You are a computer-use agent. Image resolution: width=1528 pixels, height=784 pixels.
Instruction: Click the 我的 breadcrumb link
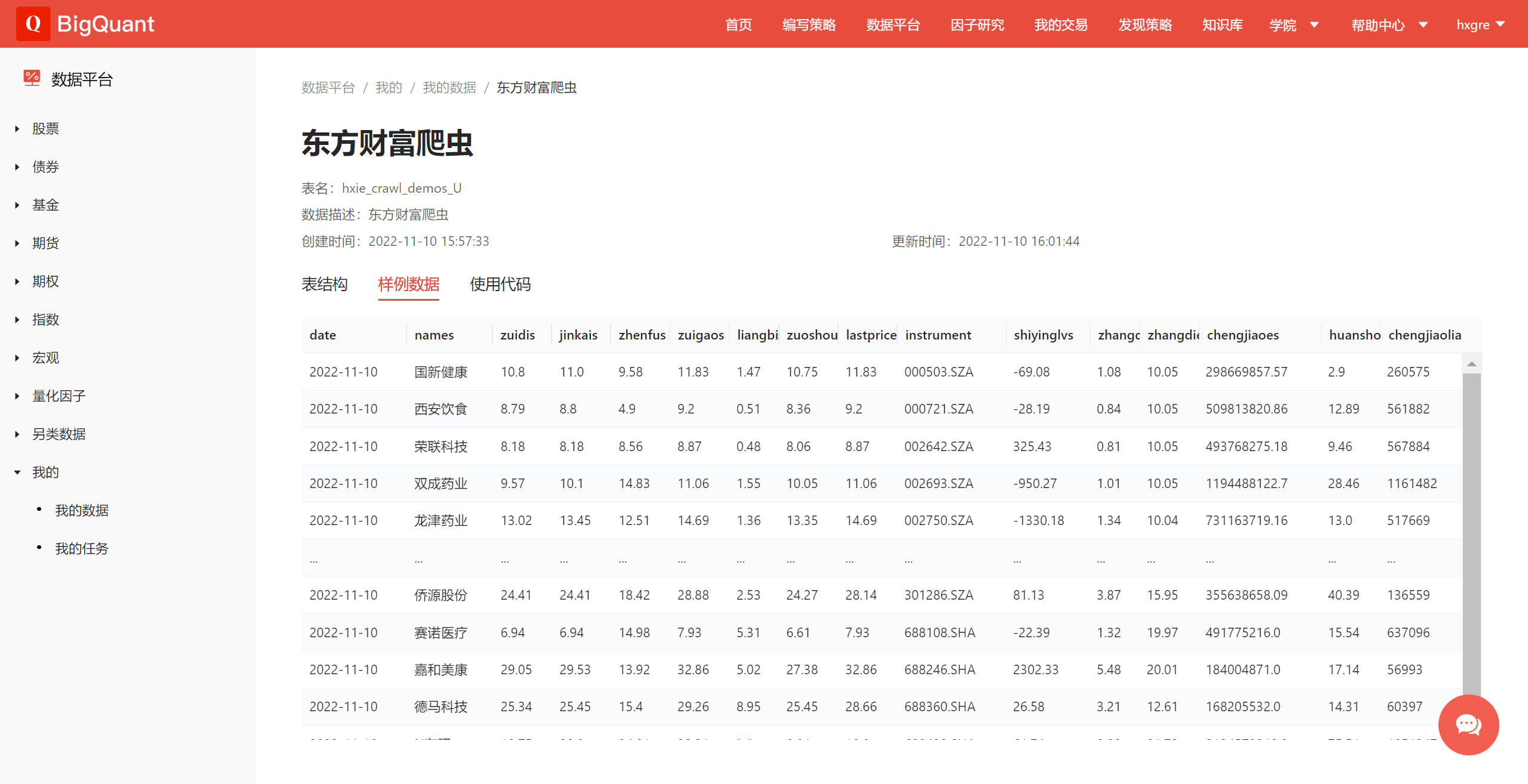click(x=389, y=88)
